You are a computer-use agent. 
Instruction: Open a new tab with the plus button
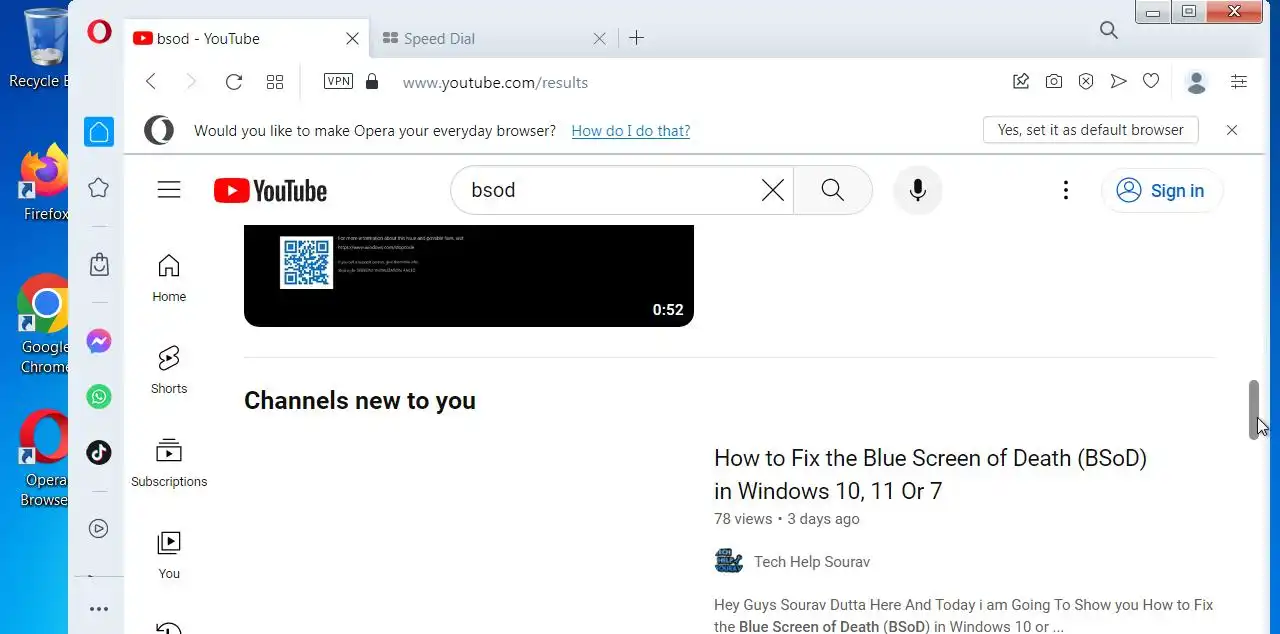pos(636,38)
